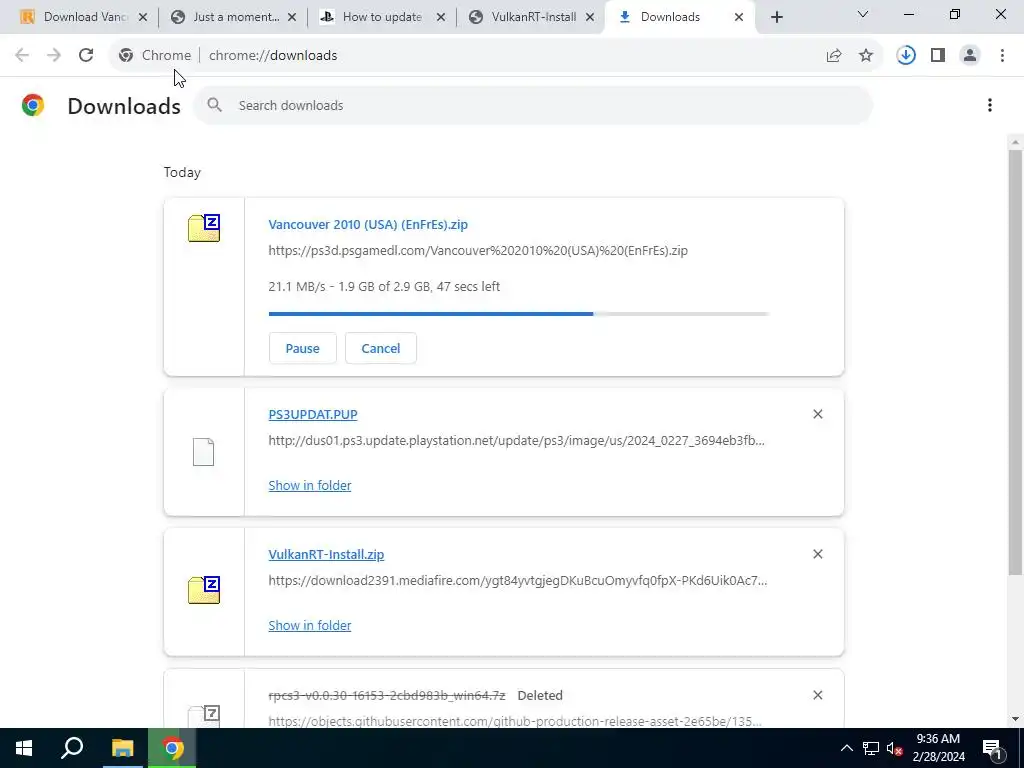Image resolution: width=1024 pixels, height=768 pixels.
Task: Open the toolbar downloads bubble icon
Action: (906, 56)
